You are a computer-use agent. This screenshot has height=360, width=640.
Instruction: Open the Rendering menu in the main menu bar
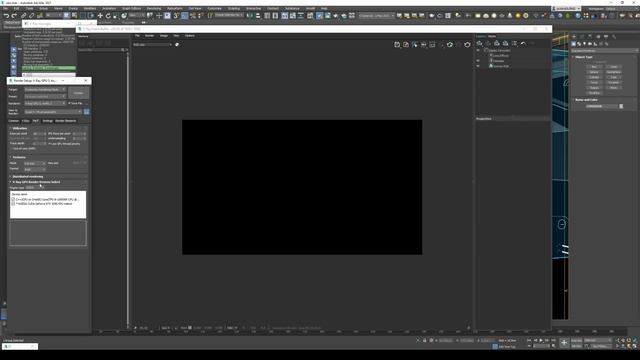point(154,8)
